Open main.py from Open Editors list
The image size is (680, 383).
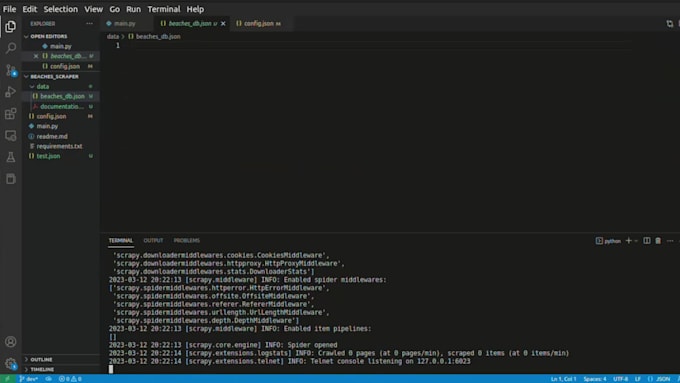coord(61,46)
